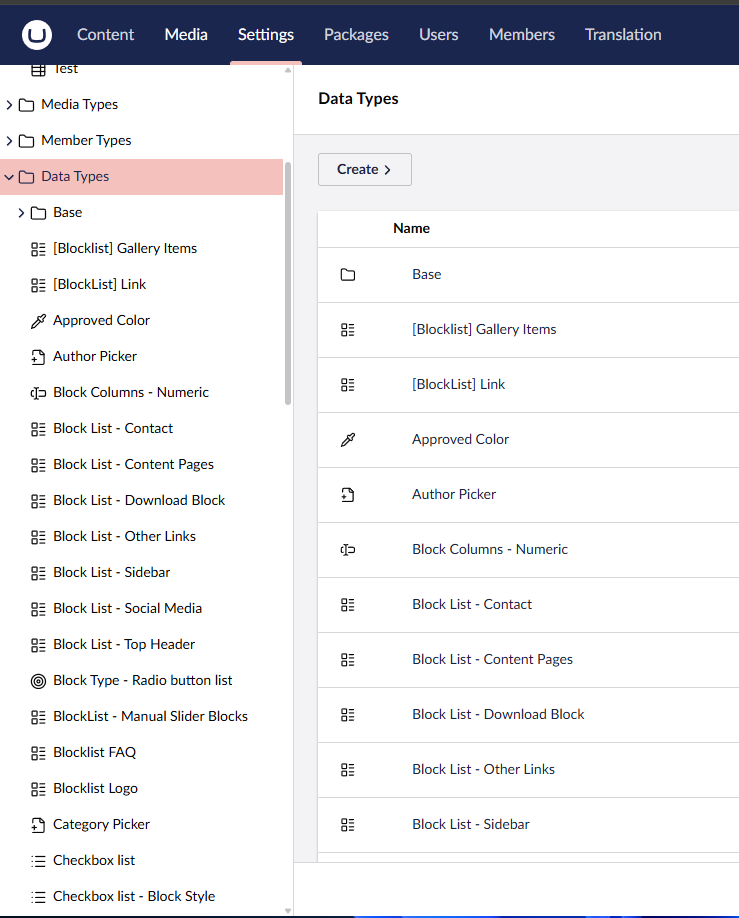Image resolution: width=739 pixels, height=918 pixels.
Task: Expand the Media Types folder
Action: point(9,104)
